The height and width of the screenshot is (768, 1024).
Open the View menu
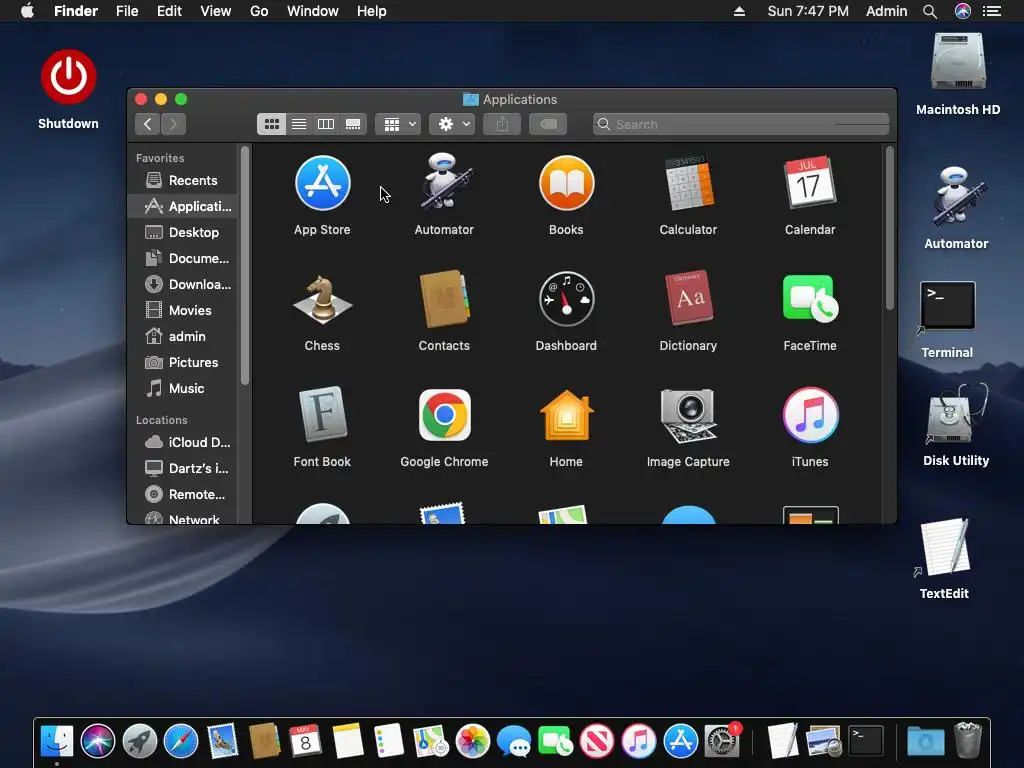216,11
